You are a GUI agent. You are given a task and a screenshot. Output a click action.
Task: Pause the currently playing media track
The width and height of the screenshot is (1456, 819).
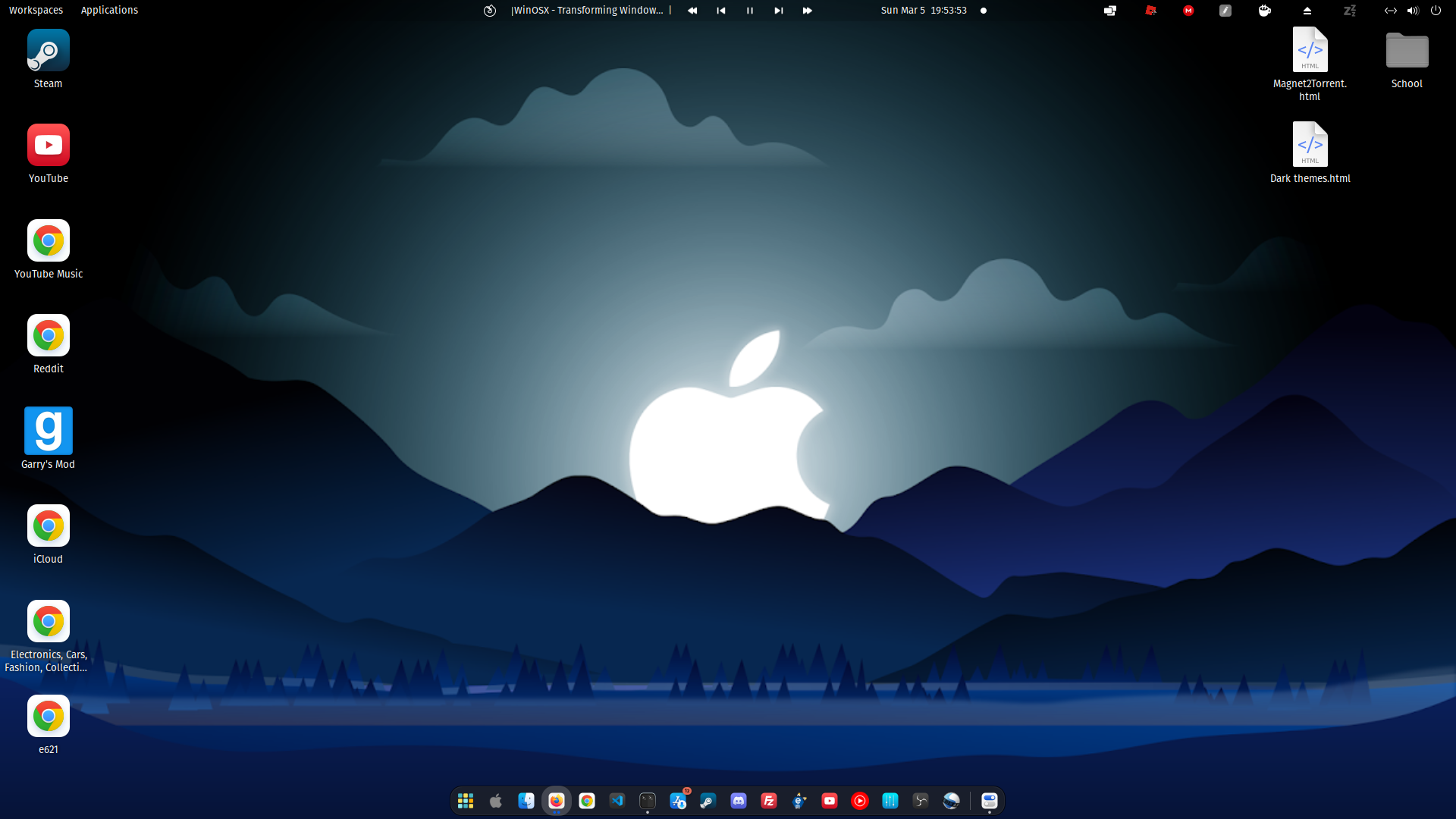click(749, 11)
